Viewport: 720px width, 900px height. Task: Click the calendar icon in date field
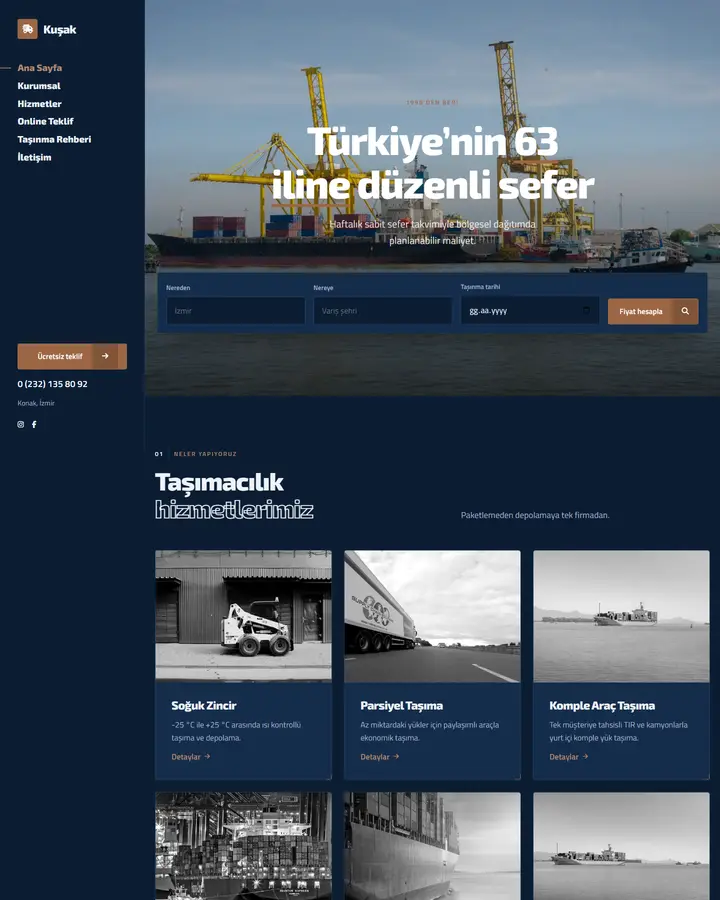586,311
